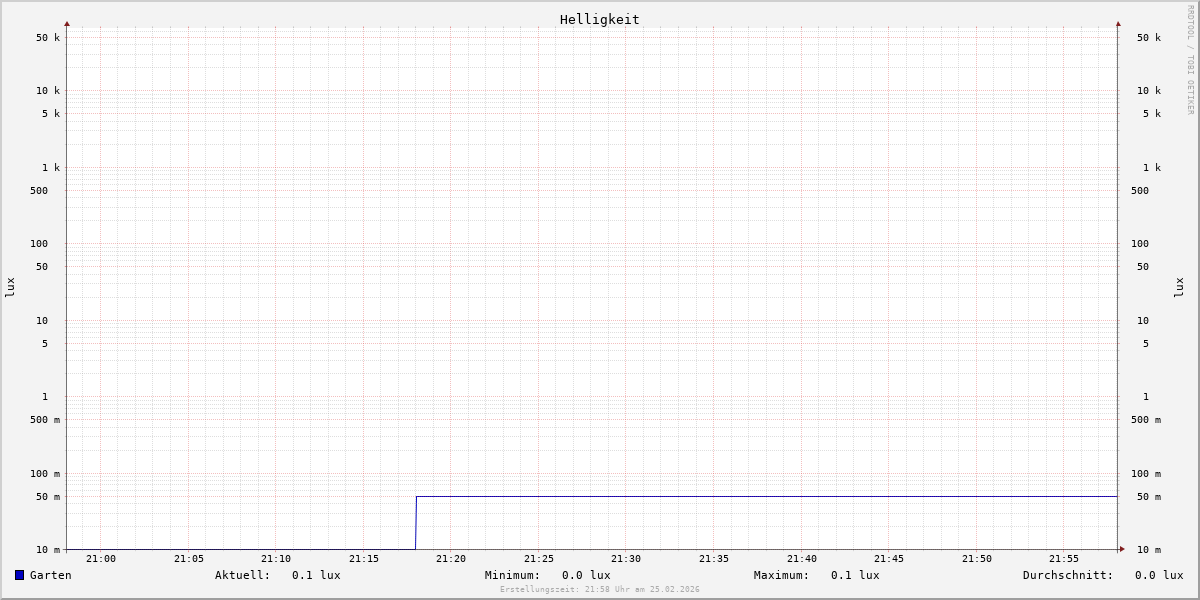The height and width of the screenshot is (600, 1200).
Task: Click the 21:30 time axis label
Action: click(626, 559)
